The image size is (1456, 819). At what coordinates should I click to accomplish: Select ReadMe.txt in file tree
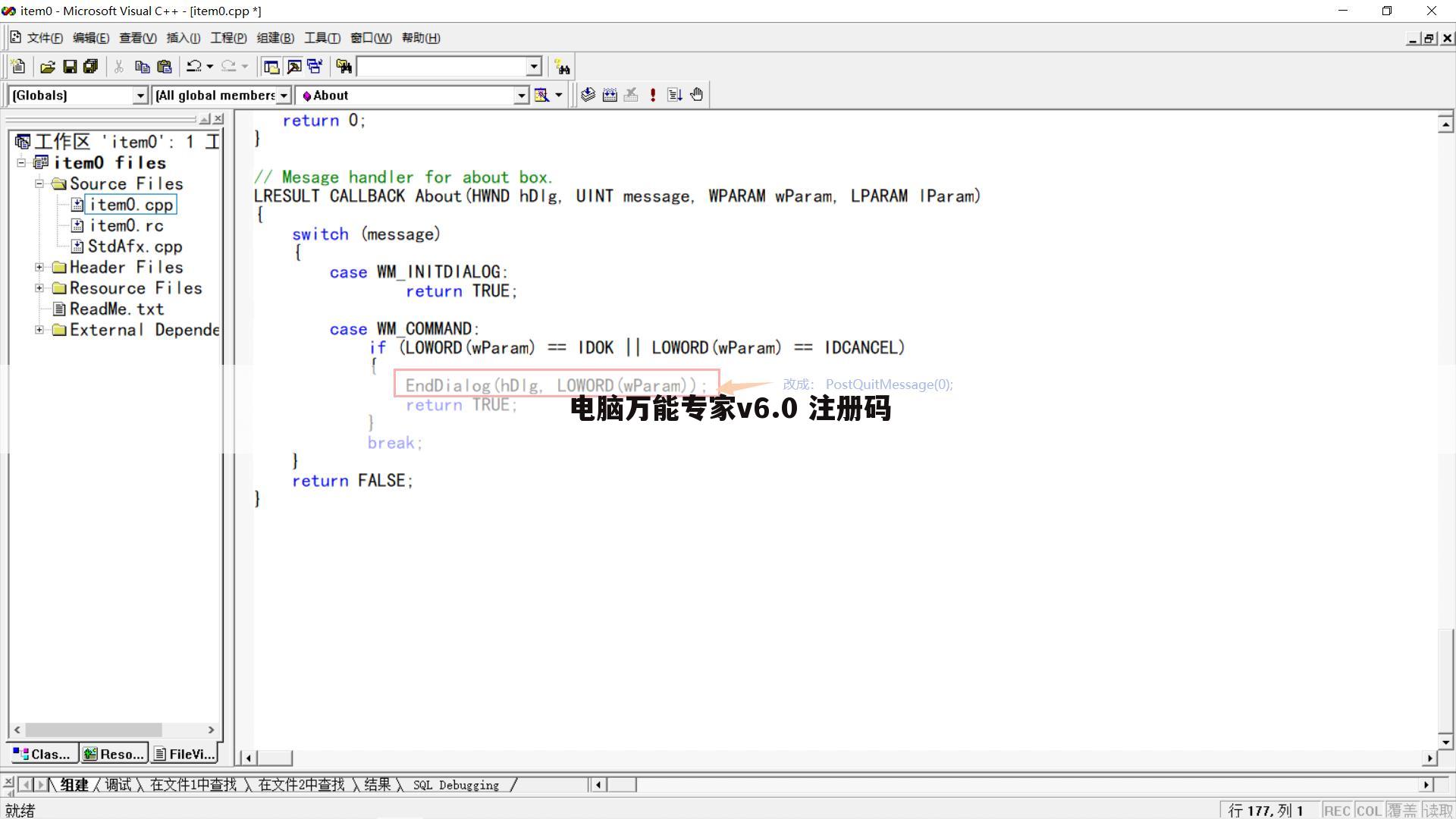(117, 309)
